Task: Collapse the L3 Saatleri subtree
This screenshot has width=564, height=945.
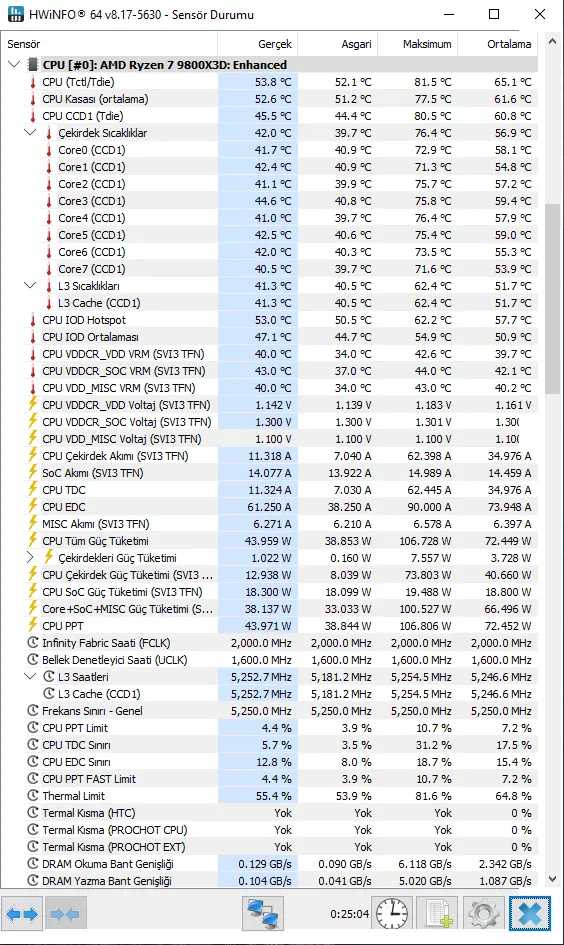Action: pos(30,676)
